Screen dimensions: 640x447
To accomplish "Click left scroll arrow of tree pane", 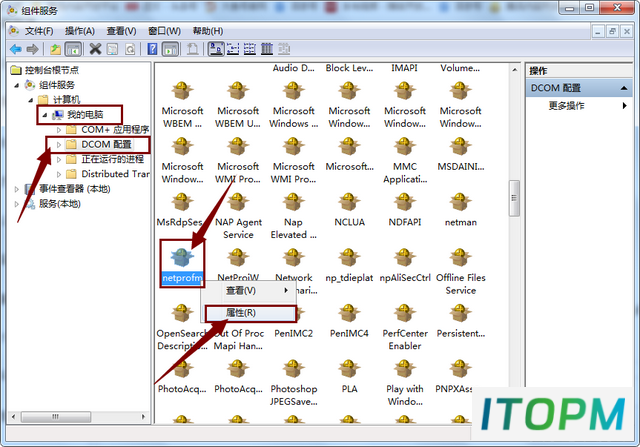I will click(x=13, y=417).
